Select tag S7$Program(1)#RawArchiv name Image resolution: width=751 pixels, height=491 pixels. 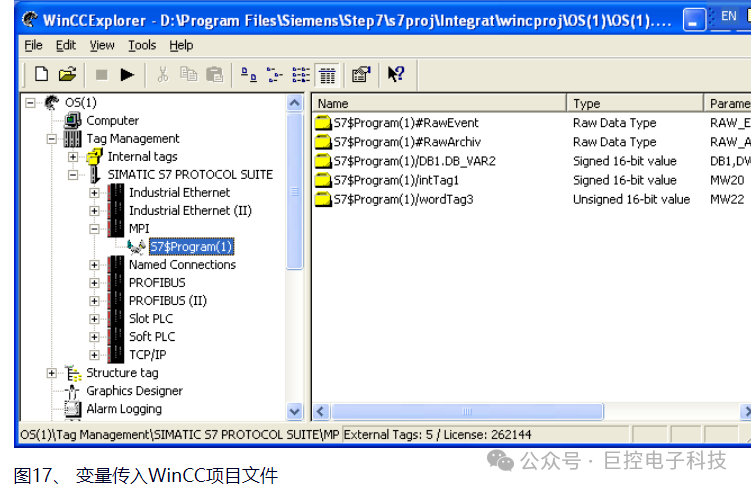407,142
